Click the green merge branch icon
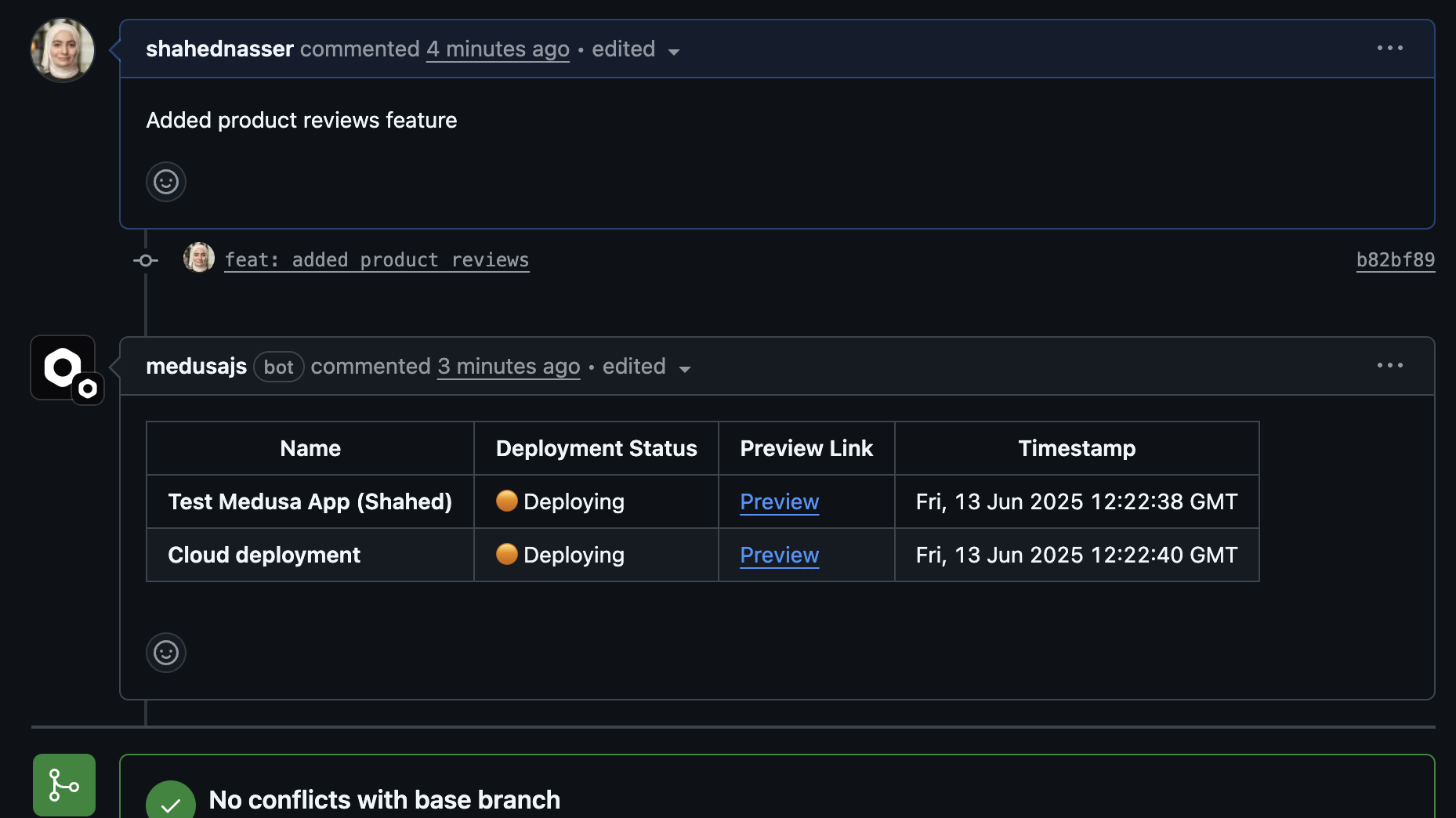The image size is (1456, 818). click(x=63, y=784)
